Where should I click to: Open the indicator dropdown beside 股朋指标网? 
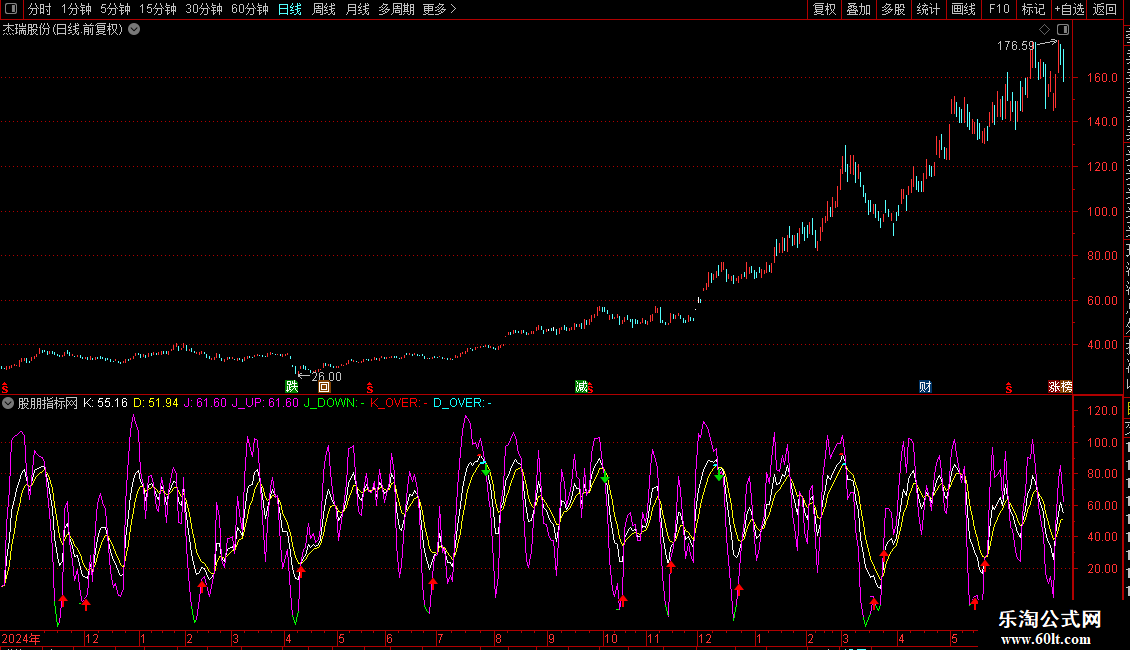[8, 403]
